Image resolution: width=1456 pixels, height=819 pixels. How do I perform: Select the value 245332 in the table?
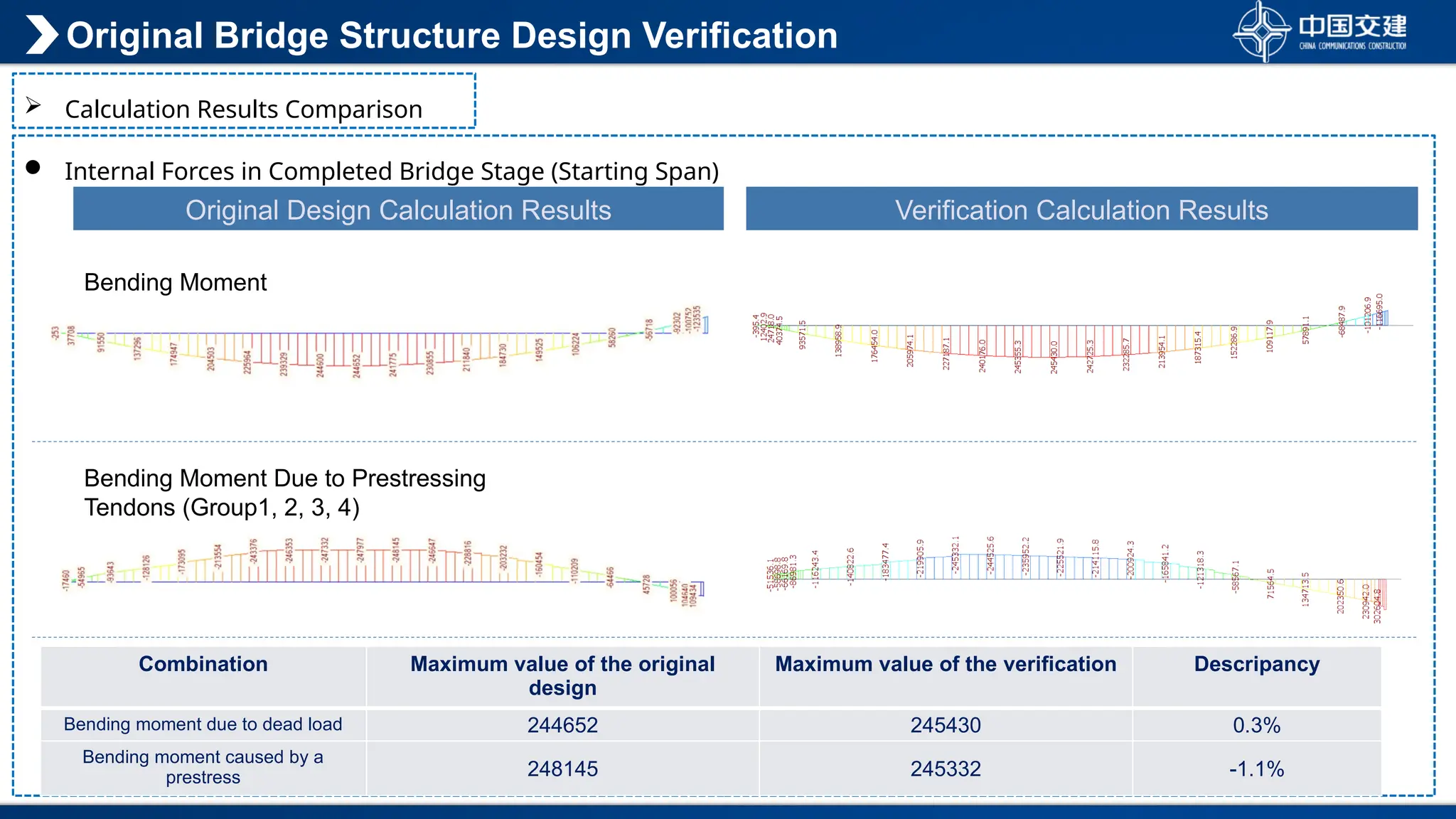tap(946, 769)
